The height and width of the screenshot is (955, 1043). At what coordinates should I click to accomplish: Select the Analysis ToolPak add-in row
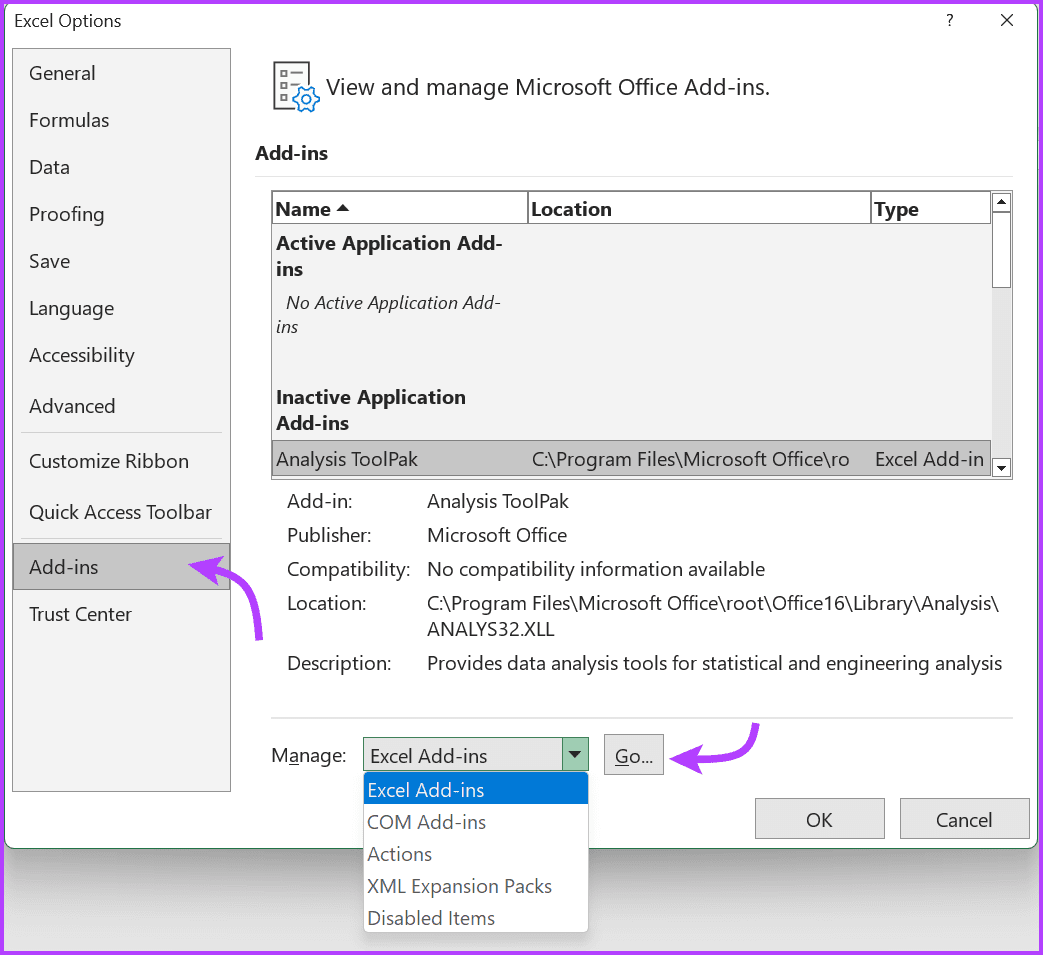[x=400, y=459]
